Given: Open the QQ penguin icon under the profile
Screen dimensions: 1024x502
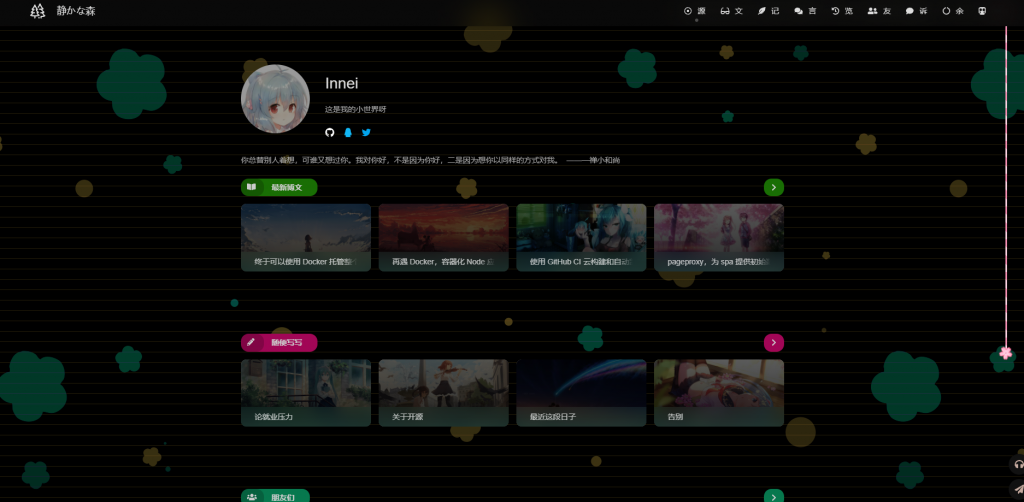Looking at the screenshot, I should click(348, 133).
